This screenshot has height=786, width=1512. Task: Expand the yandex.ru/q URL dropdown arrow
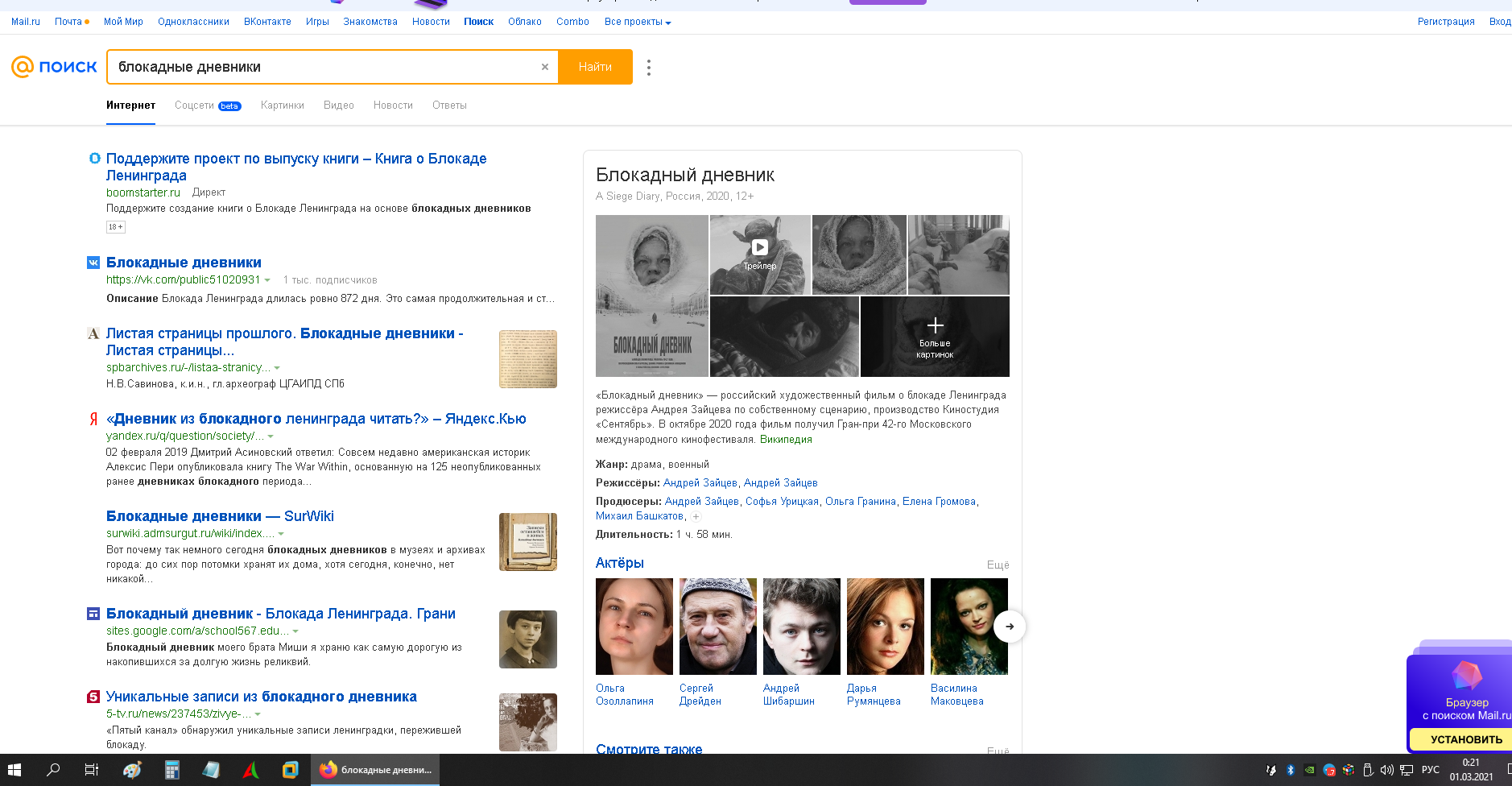pyautogui.click(x=271, y=436)
